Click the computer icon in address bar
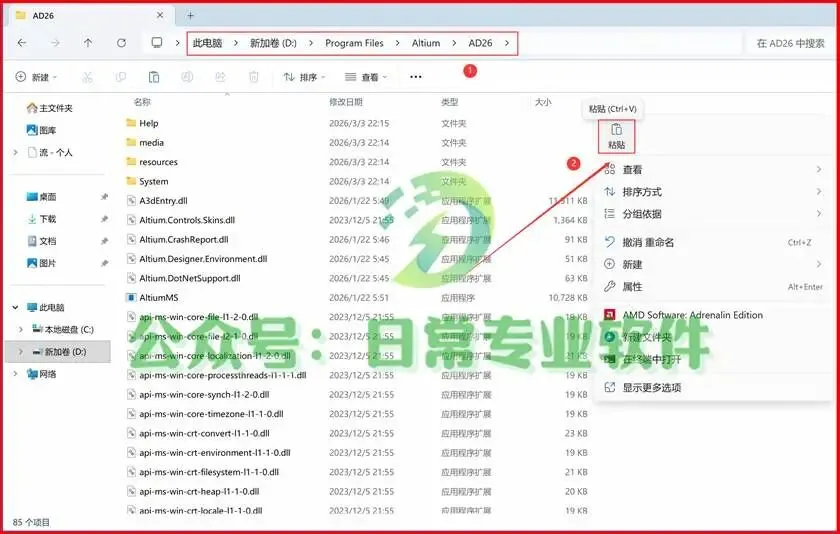The image size is (840, 534). pos(156,43)
